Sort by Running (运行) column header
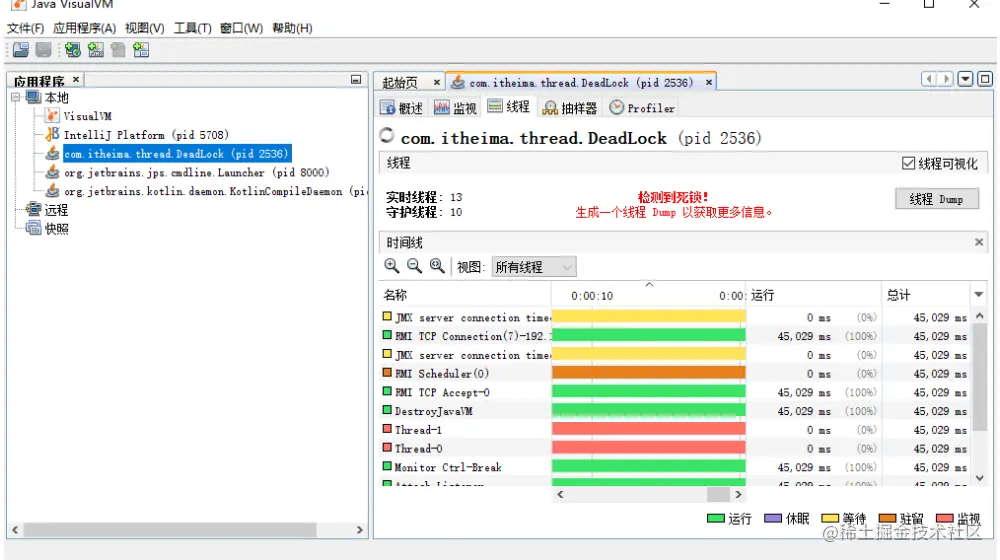The image size is (1000, 560). pyautogui.click(x=814, y=295)
